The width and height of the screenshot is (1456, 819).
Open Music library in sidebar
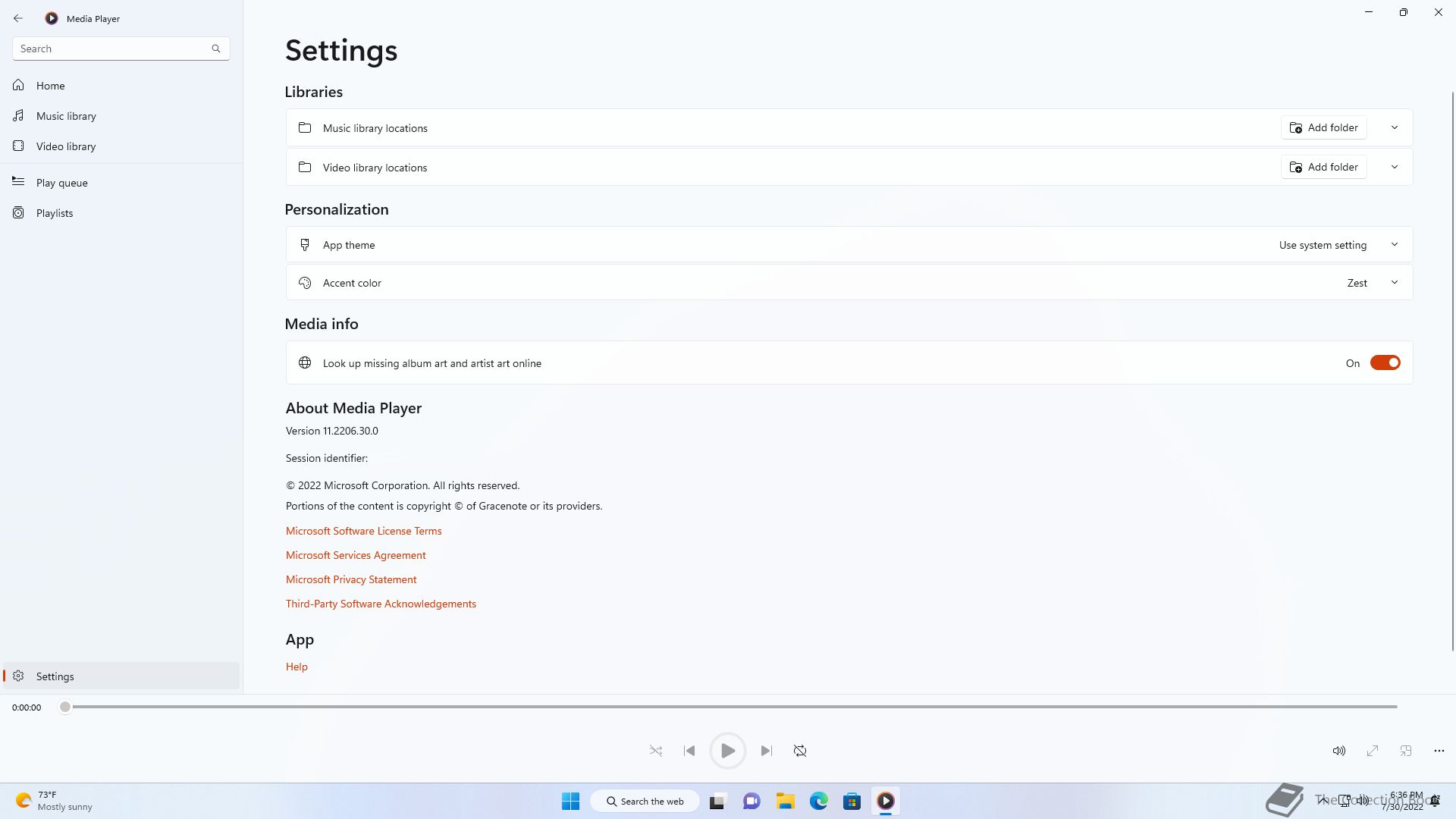[x=121, y=116]
